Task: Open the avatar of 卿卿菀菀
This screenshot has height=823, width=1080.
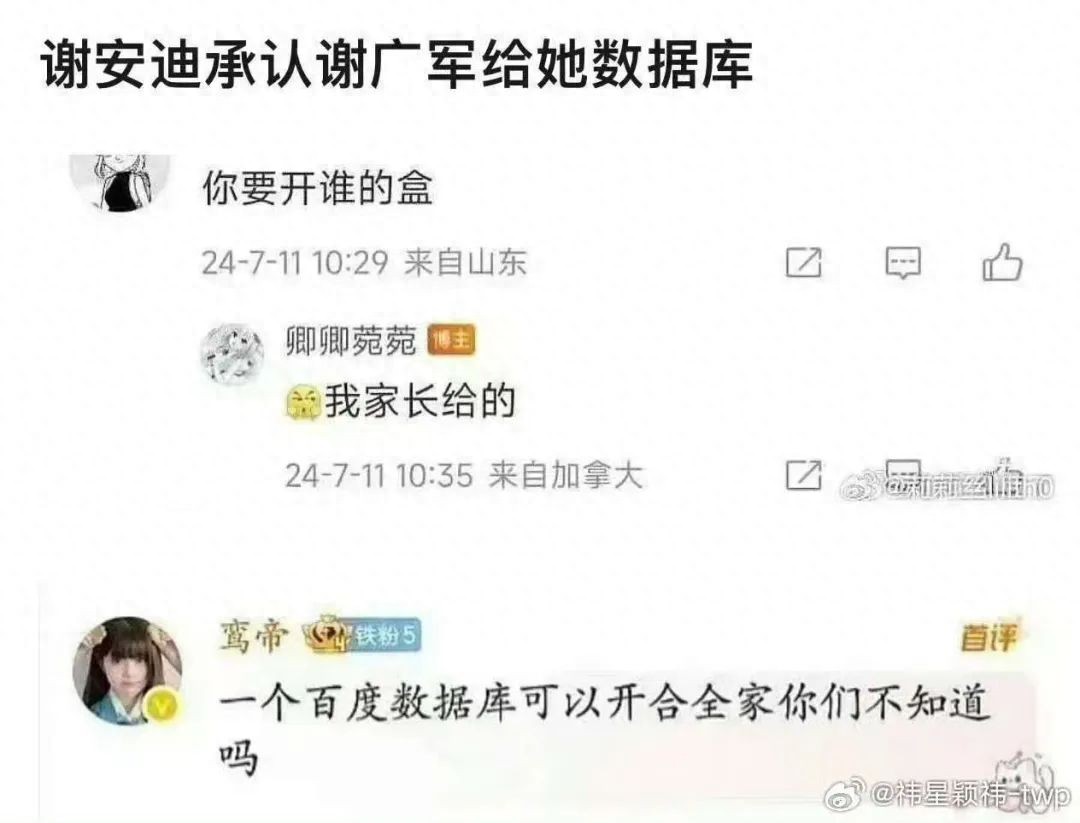Action: [x=233, y=353]
